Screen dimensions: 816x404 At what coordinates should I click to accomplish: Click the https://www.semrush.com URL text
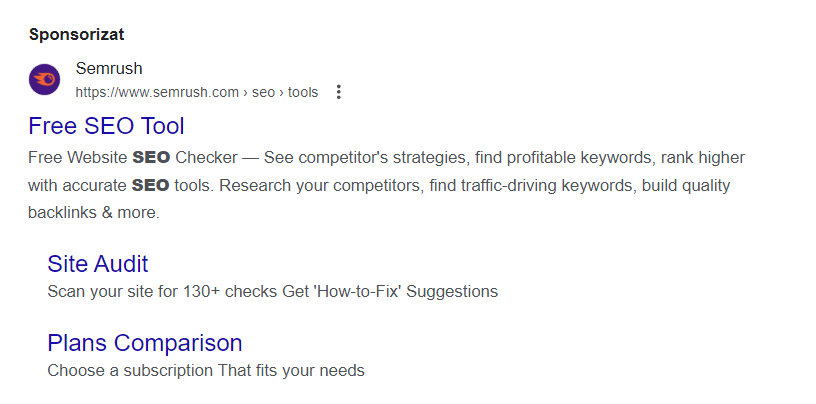[x=157, y=92]
